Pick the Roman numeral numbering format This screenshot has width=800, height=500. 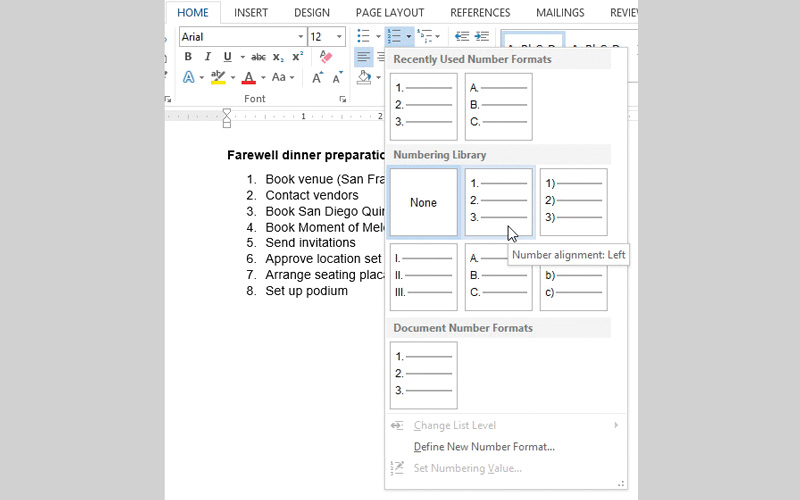pyautogui.click(x=423, y=277)
